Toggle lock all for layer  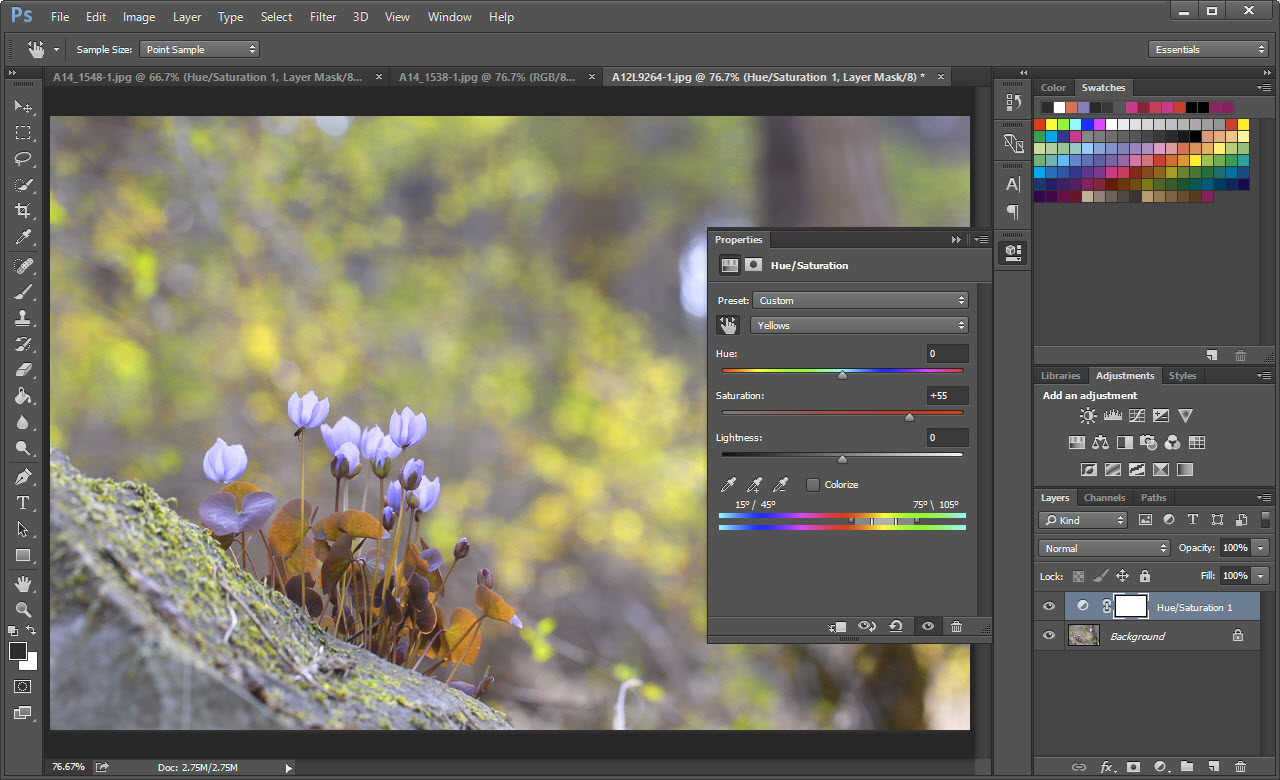(1145, 576)
